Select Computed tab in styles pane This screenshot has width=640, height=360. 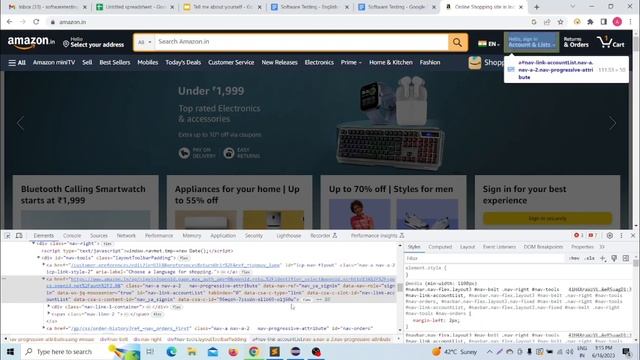coord(440,247)
